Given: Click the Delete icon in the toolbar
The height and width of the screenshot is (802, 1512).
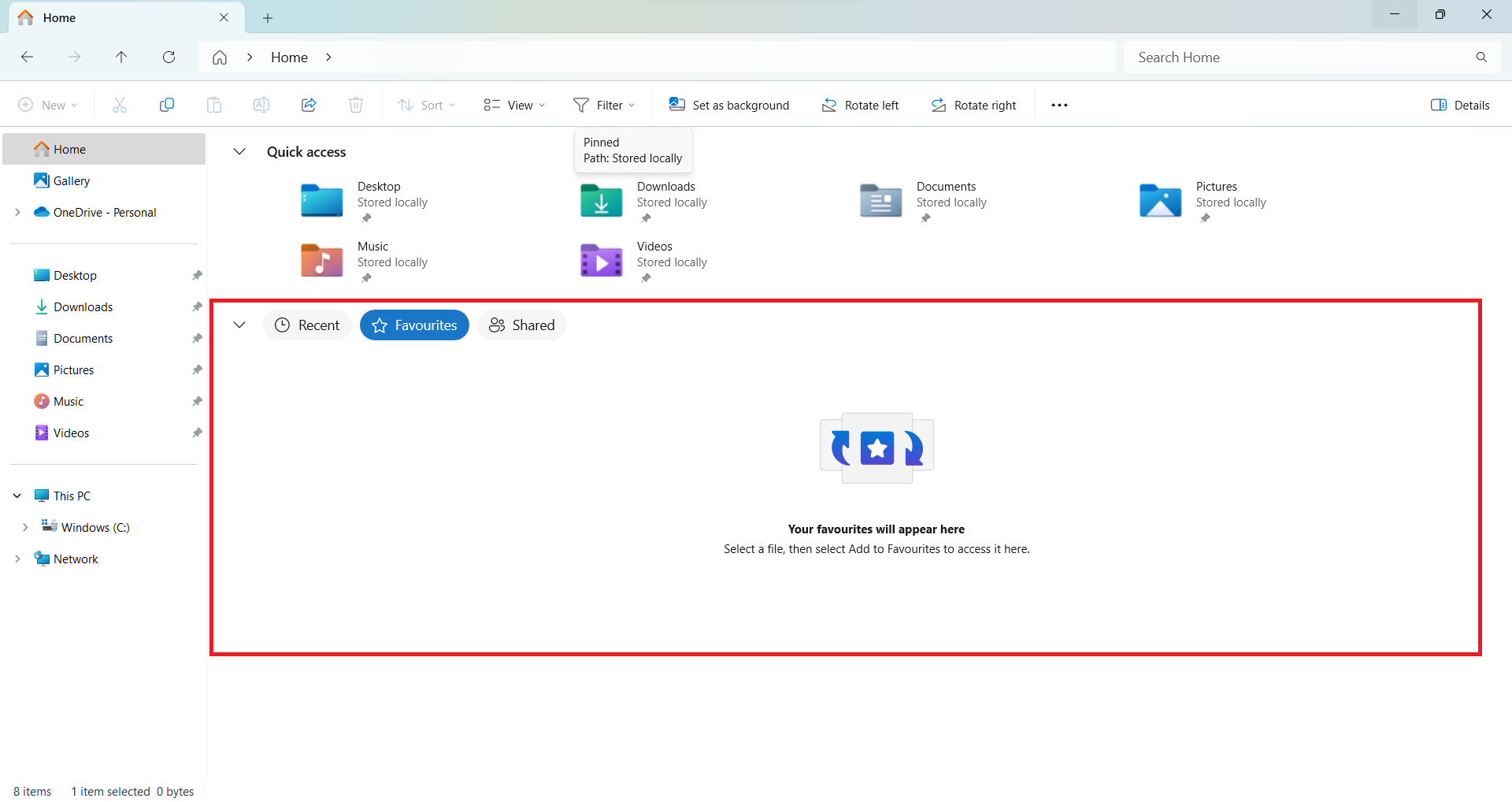Looking at the screenshot, I should [x=355, y=104].
